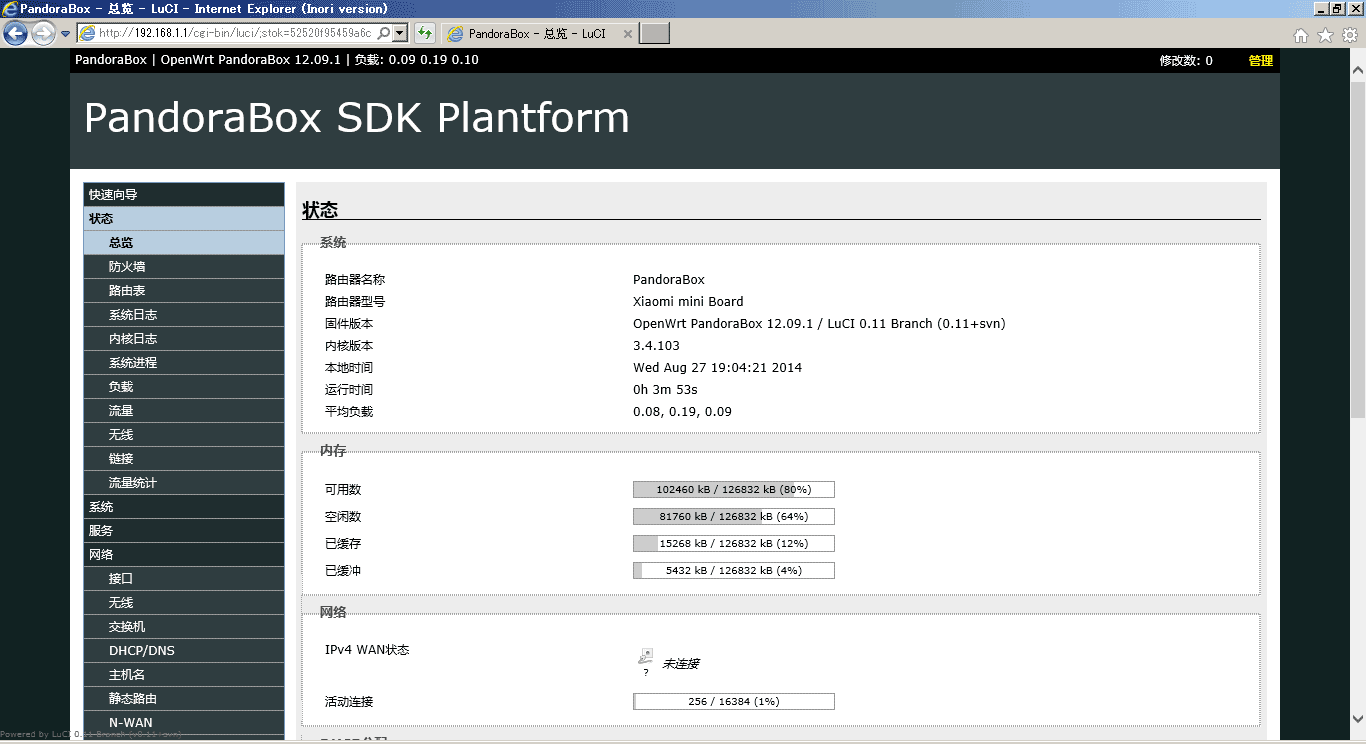Open 链接 in the sidebar
This screenshot has height=744, width=1366.
[x=184, y=458]
